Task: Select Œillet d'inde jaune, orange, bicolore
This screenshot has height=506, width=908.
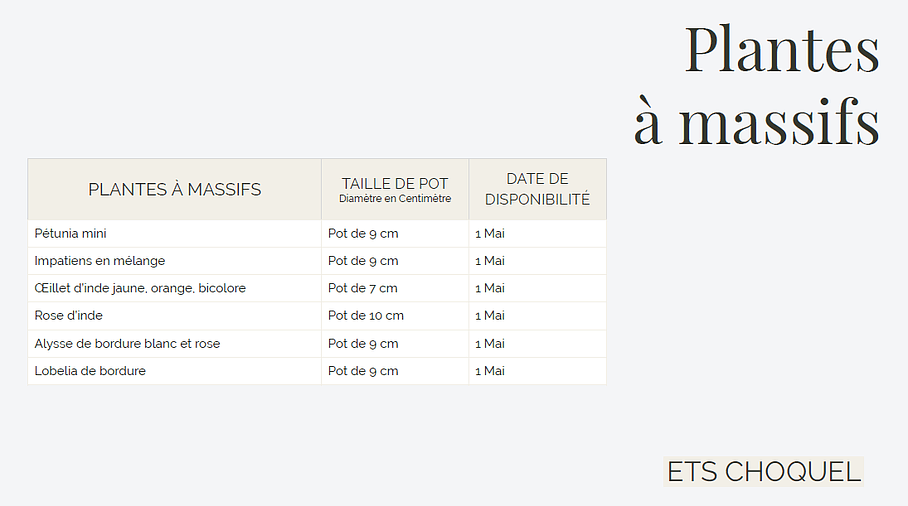Action: 140,288
